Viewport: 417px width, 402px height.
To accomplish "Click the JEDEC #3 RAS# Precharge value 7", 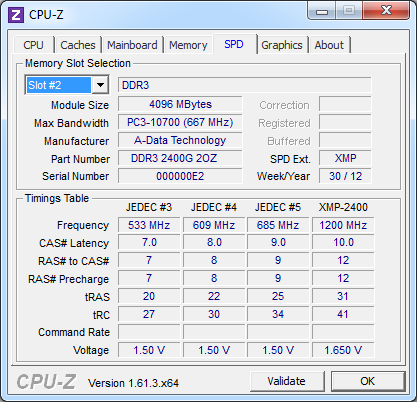I will 149,278.
